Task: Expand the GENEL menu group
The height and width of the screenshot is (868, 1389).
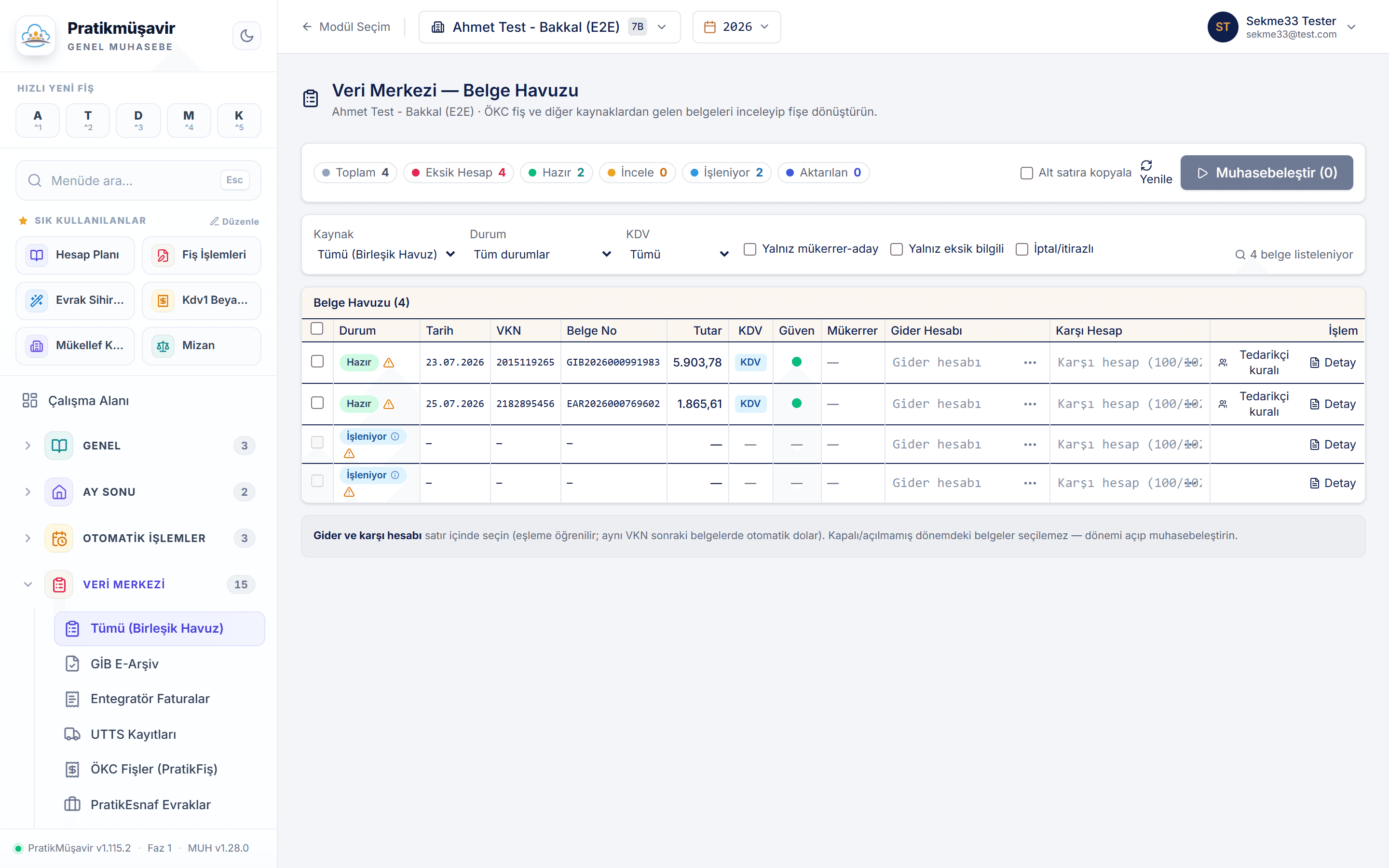Action: click(x=27, y=446)
